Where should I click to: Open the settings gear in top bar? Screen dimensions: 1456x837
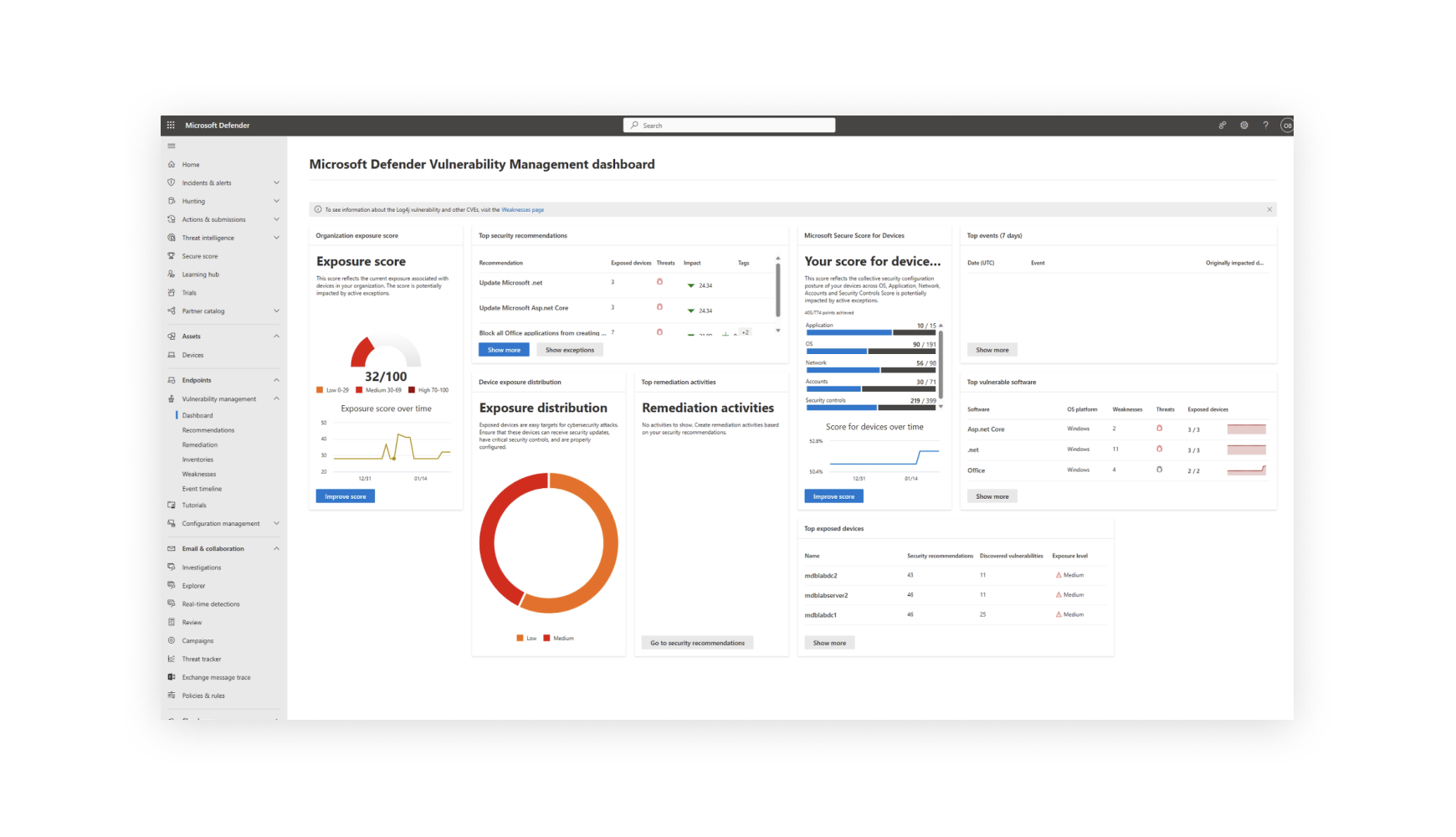pyautogui.click(x=1244, y=126)
